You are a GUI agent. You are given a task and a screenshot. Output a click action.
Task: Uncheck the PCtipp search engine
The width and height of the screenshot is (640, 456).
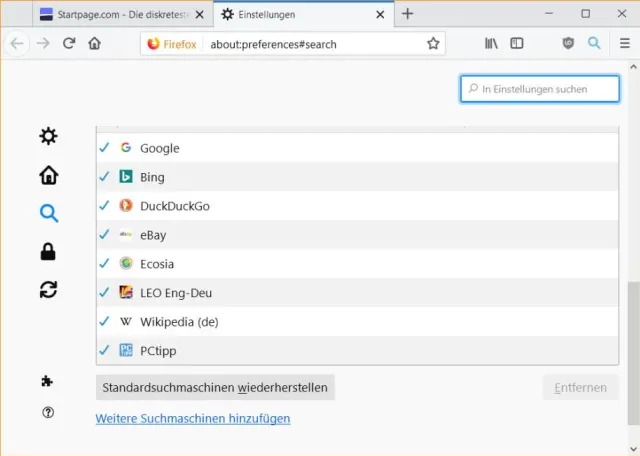[x=104, y=351]
